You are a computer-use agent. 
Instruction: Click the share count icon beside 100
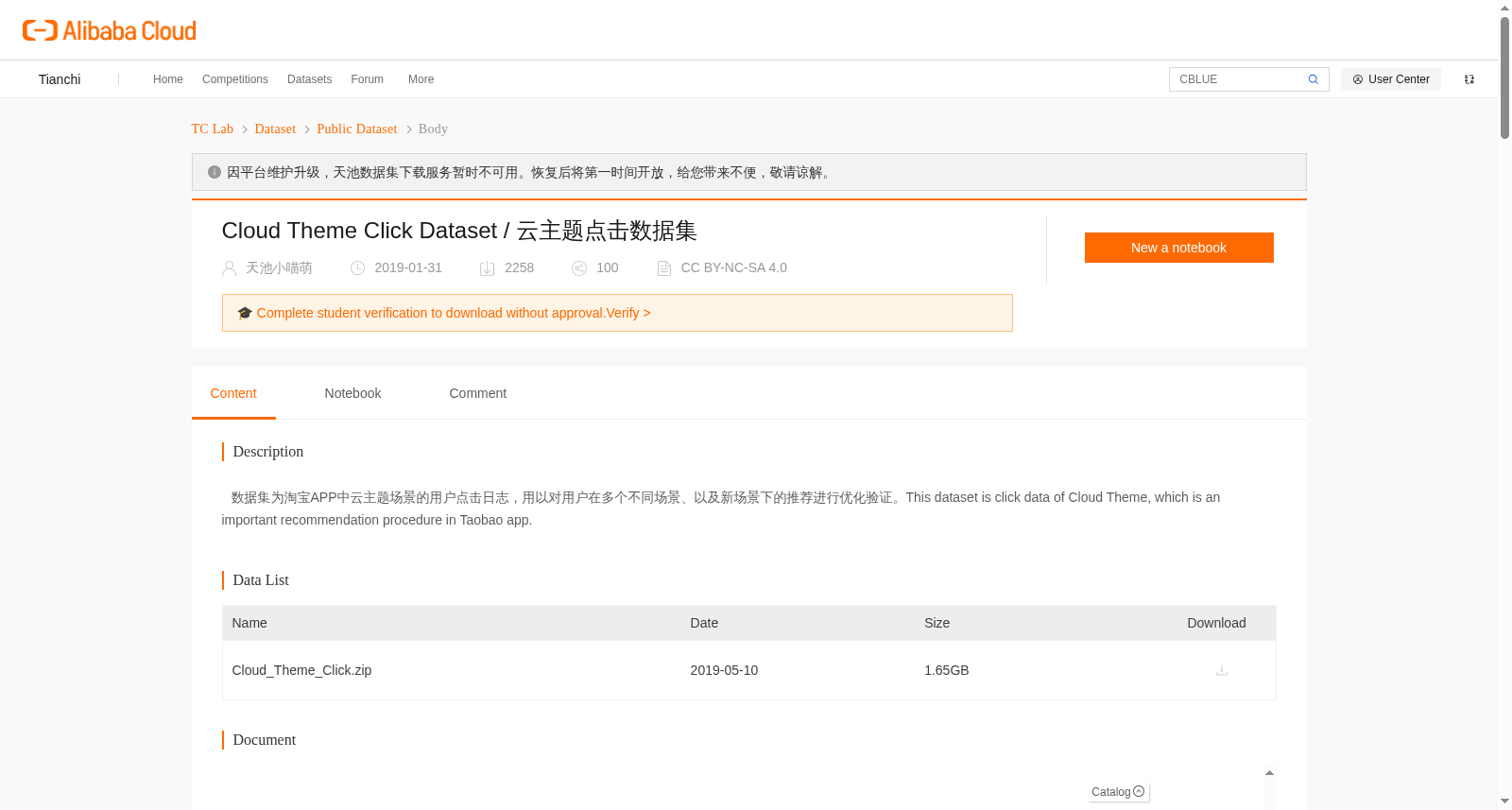[x=579, y=268]
